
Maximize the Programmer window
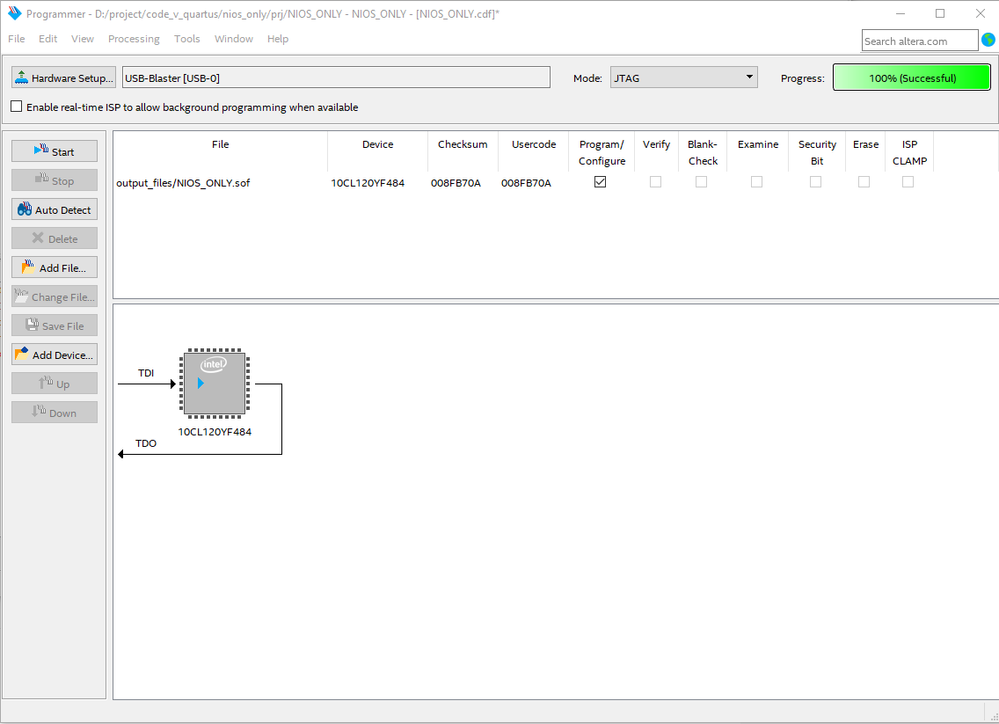coord(940,13)
